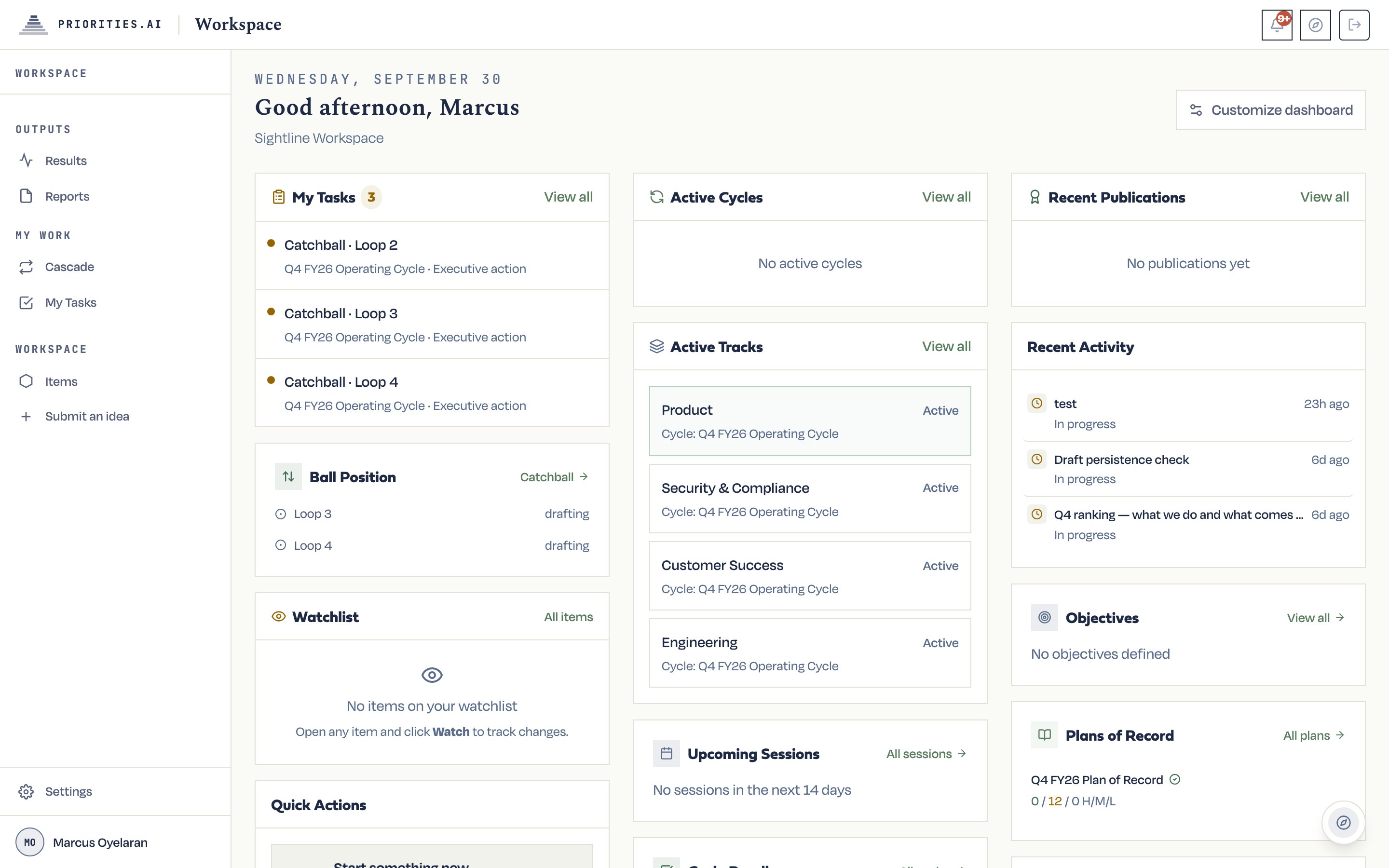View all Objectives

pos(1316,617)
